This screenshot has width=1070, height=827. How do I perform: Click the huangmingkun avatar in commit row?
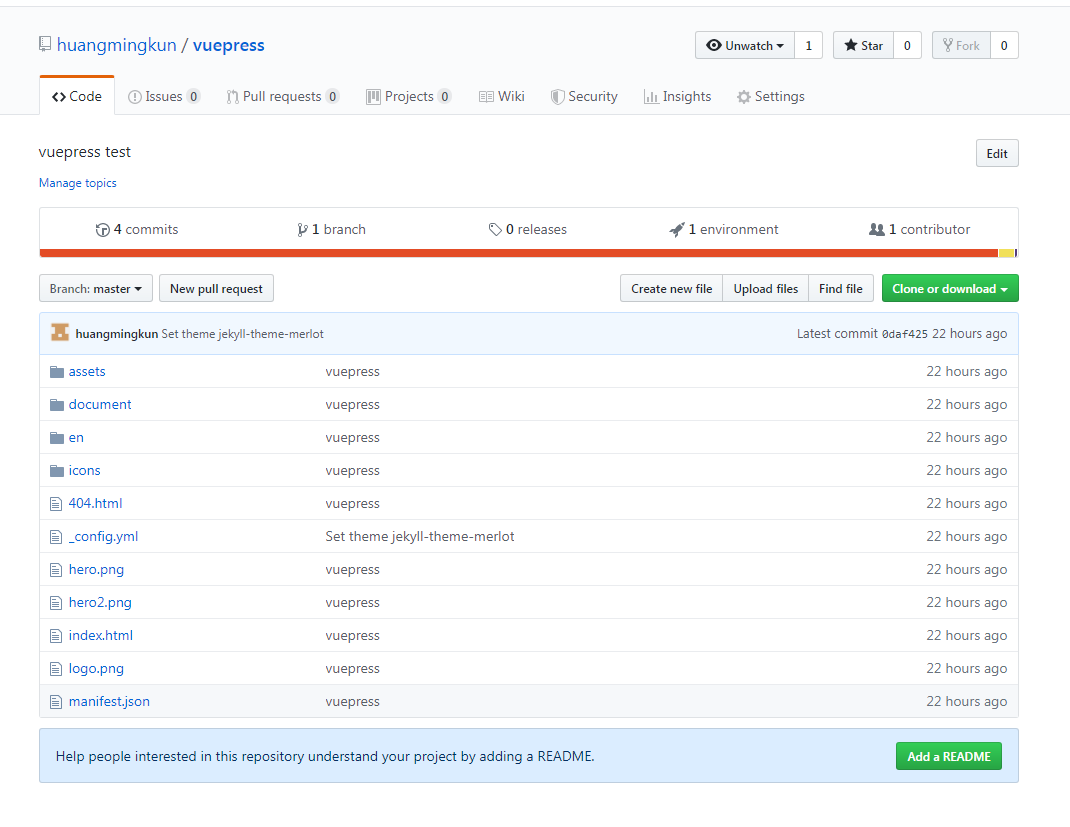pos(60,333)
